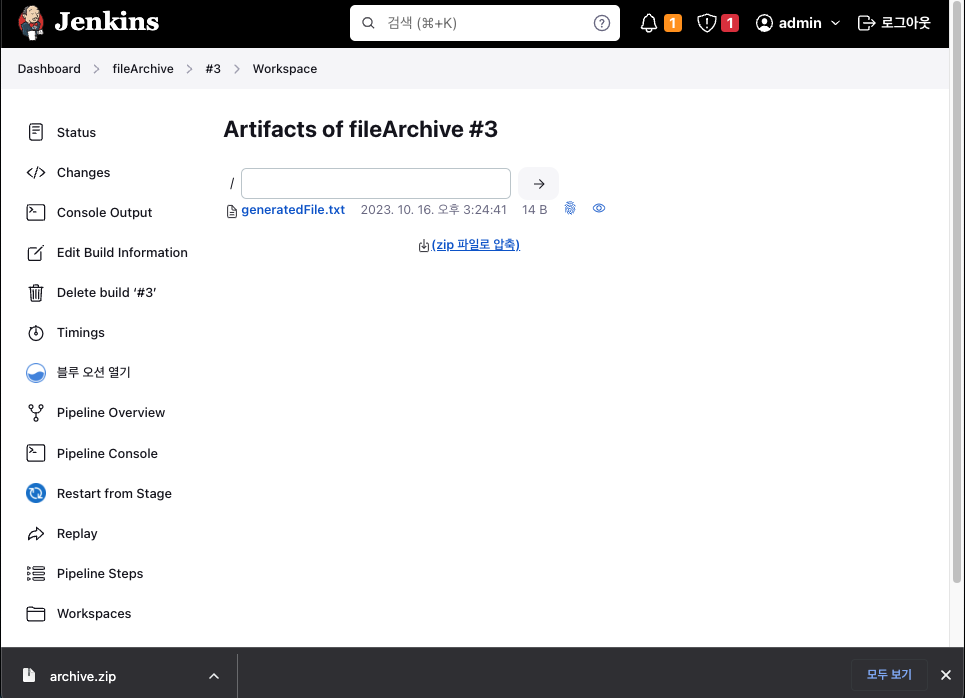Screen dimensions: 965x698
Task: Click the Pipeline Overview branch icon
Action: click(36, 413)
